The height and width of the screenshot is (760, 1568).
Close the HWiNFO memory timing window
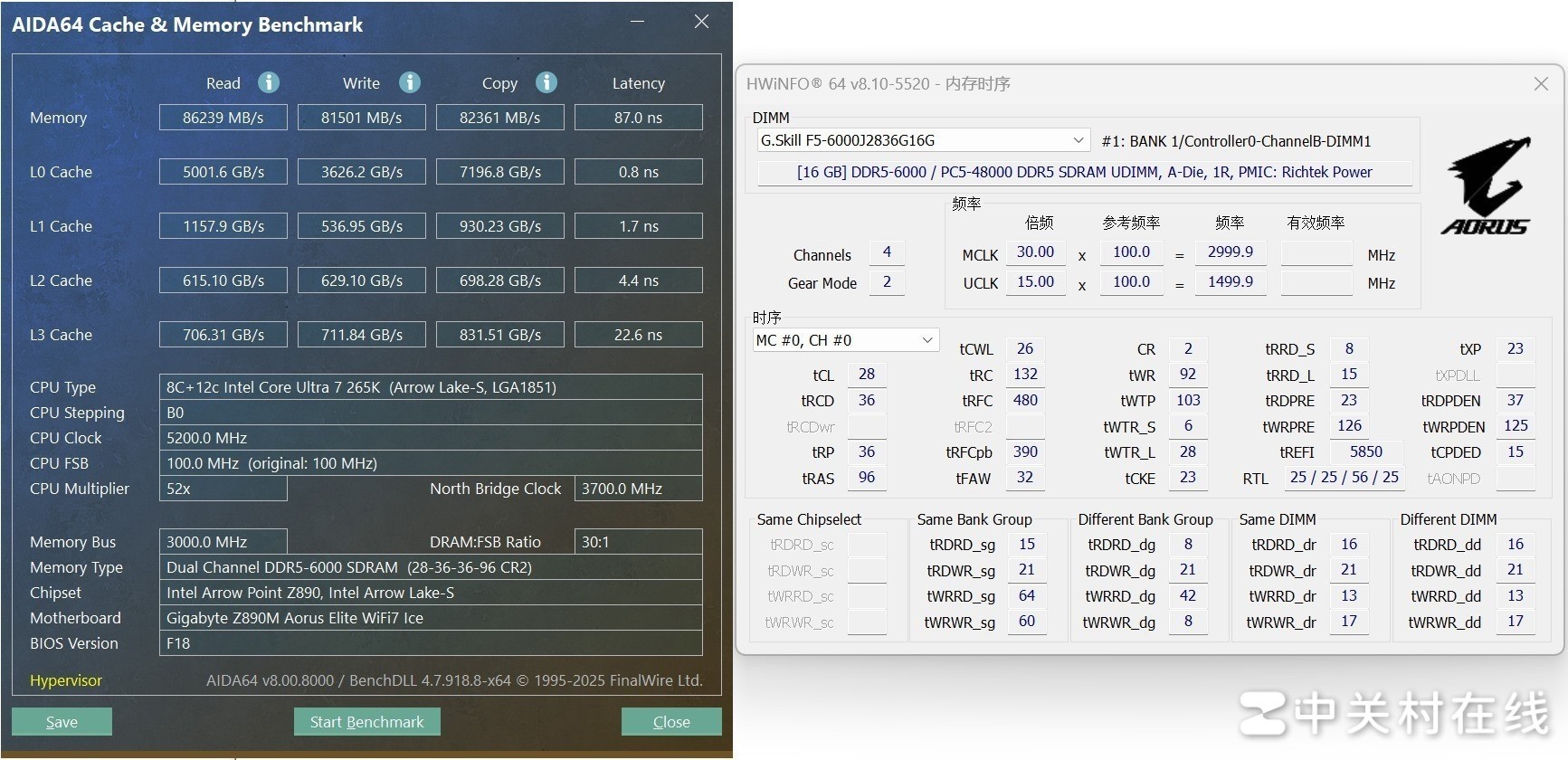(1541, 84)
